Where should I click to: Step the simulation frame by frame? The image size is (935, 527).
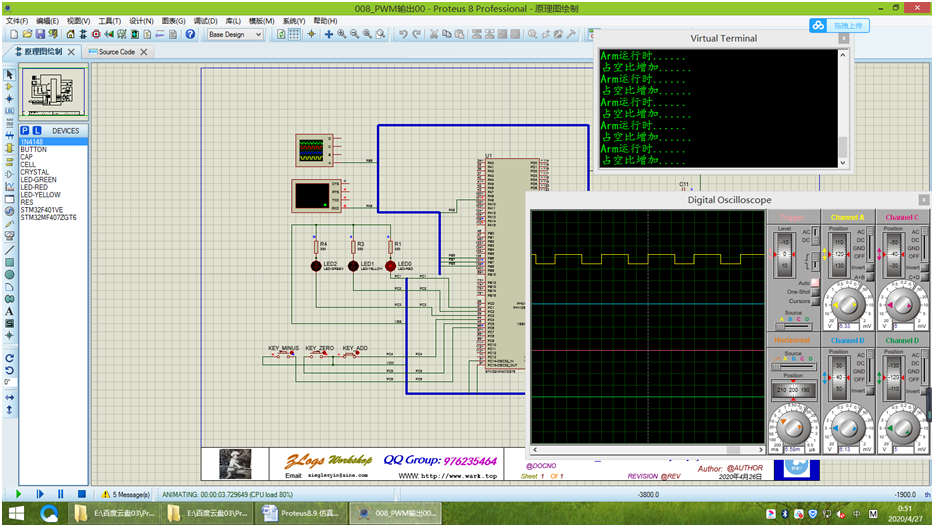click(x=40, y=494)
